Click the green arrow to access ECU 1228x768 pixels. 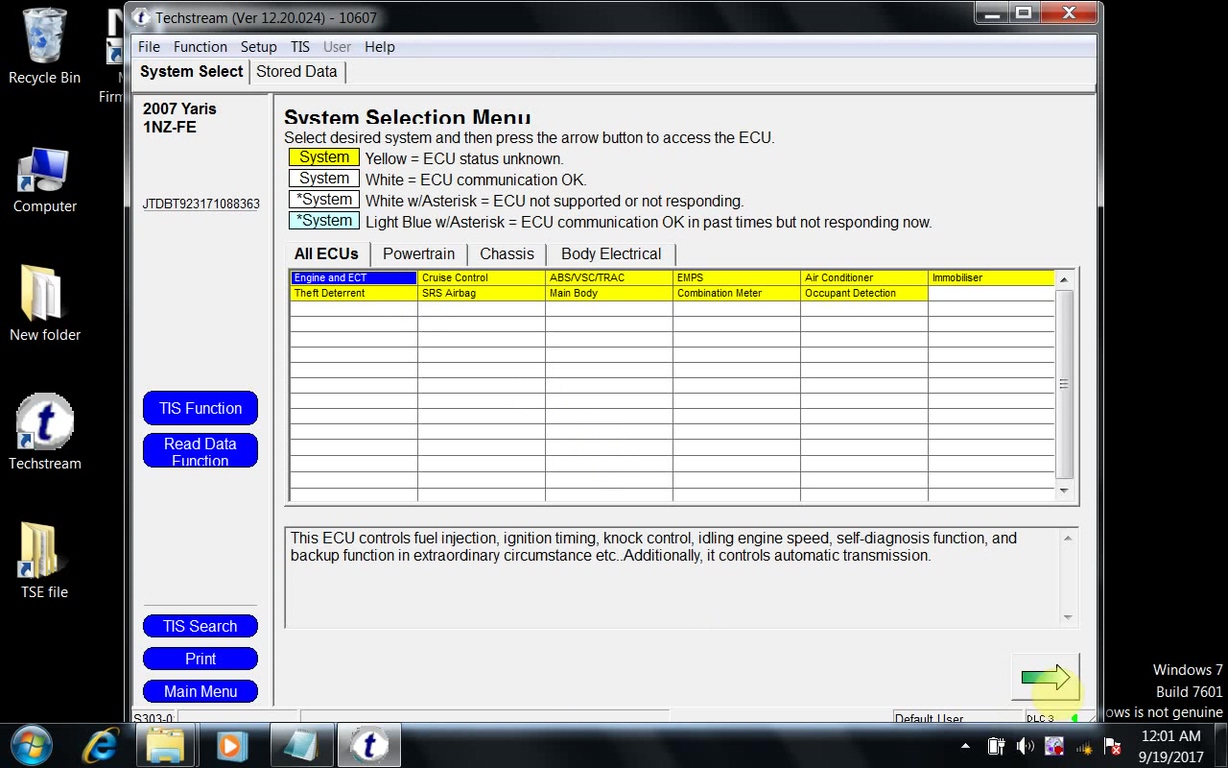1045,678
